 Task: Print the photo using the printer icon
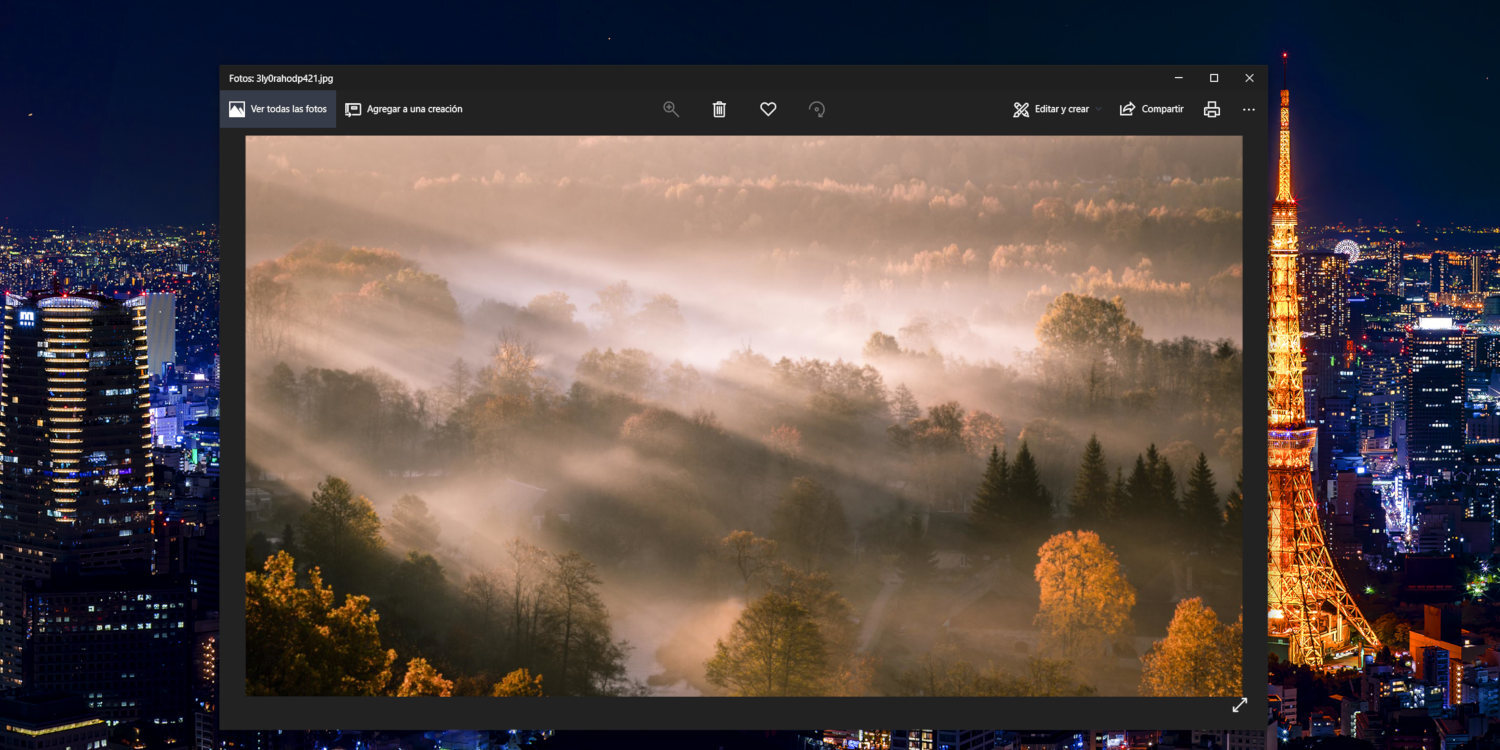[x=1212, y=109]
